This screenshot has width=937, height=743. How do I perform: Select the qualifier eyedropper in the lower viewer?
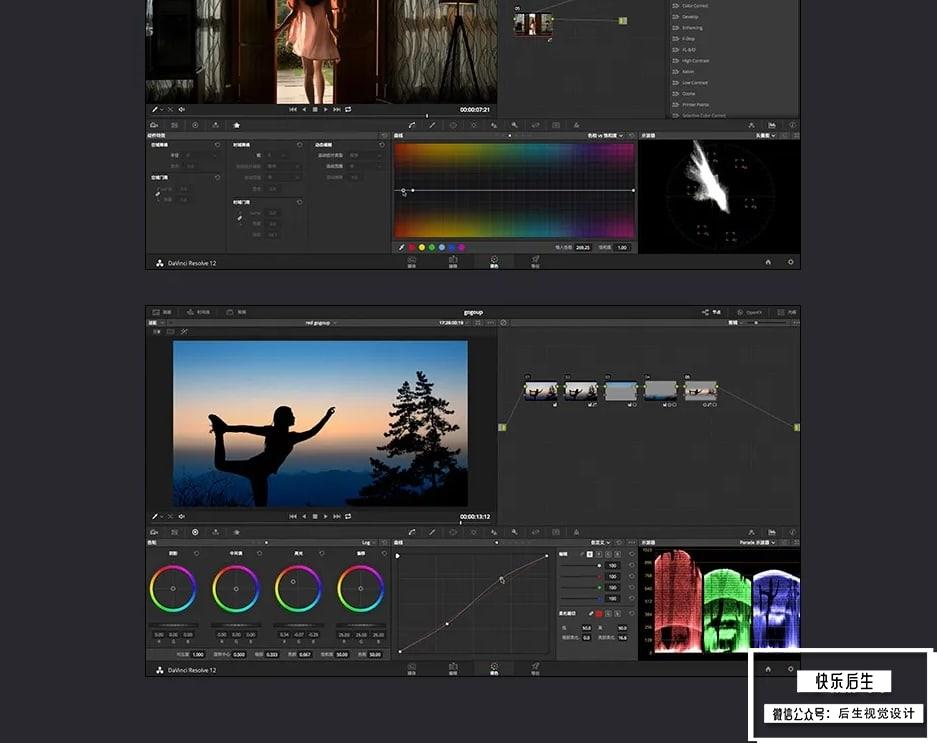pyautogui.click(x=155, y=517)
